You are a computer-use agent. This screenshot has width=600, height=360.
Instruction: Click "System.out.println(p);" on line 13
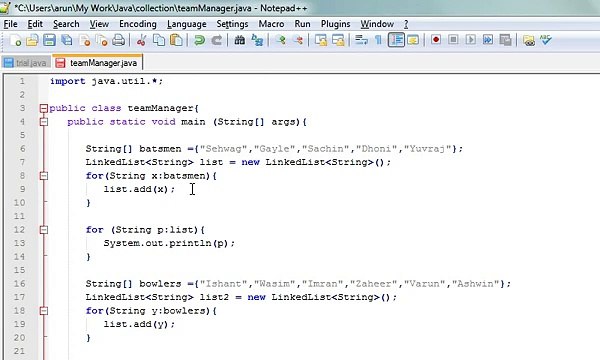click(169, 243)
